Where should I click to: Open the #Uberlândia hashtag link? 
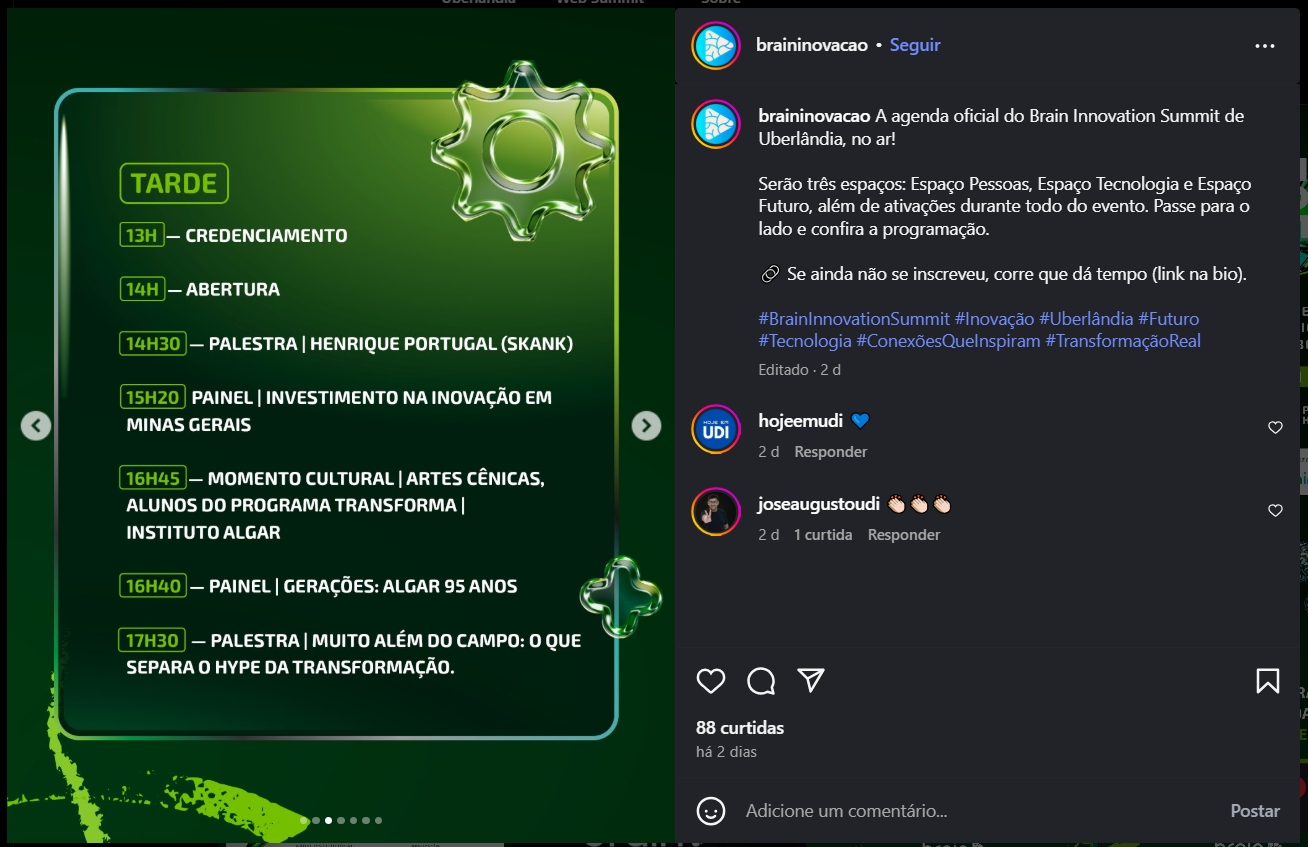click(x=1086, y=319)
